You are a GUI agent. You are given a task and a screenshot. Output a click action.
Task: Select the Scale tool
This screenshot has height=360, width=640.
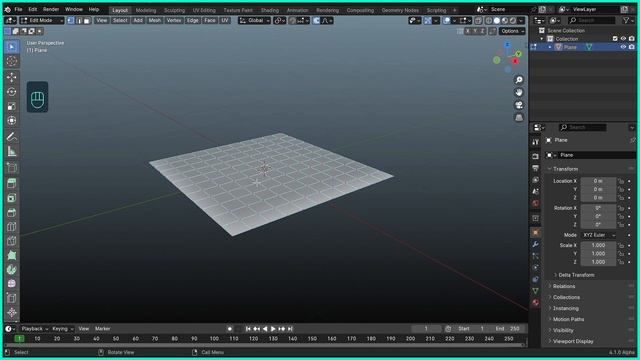pos(12,106)
